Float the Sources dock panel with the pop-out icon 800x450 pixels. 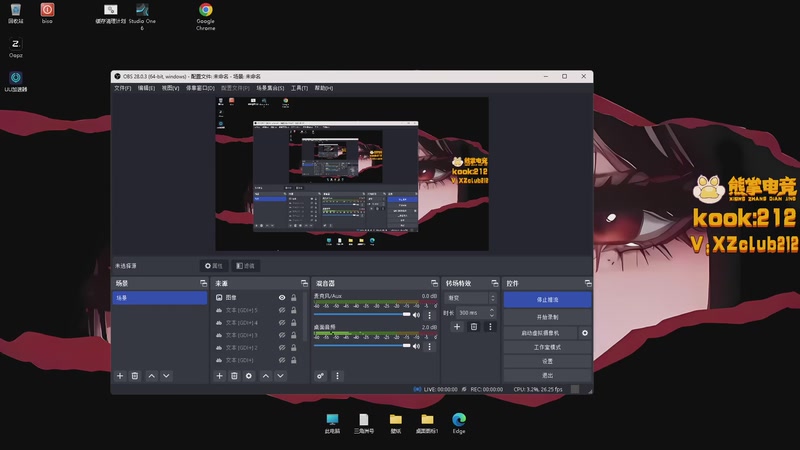pos(305,283)
